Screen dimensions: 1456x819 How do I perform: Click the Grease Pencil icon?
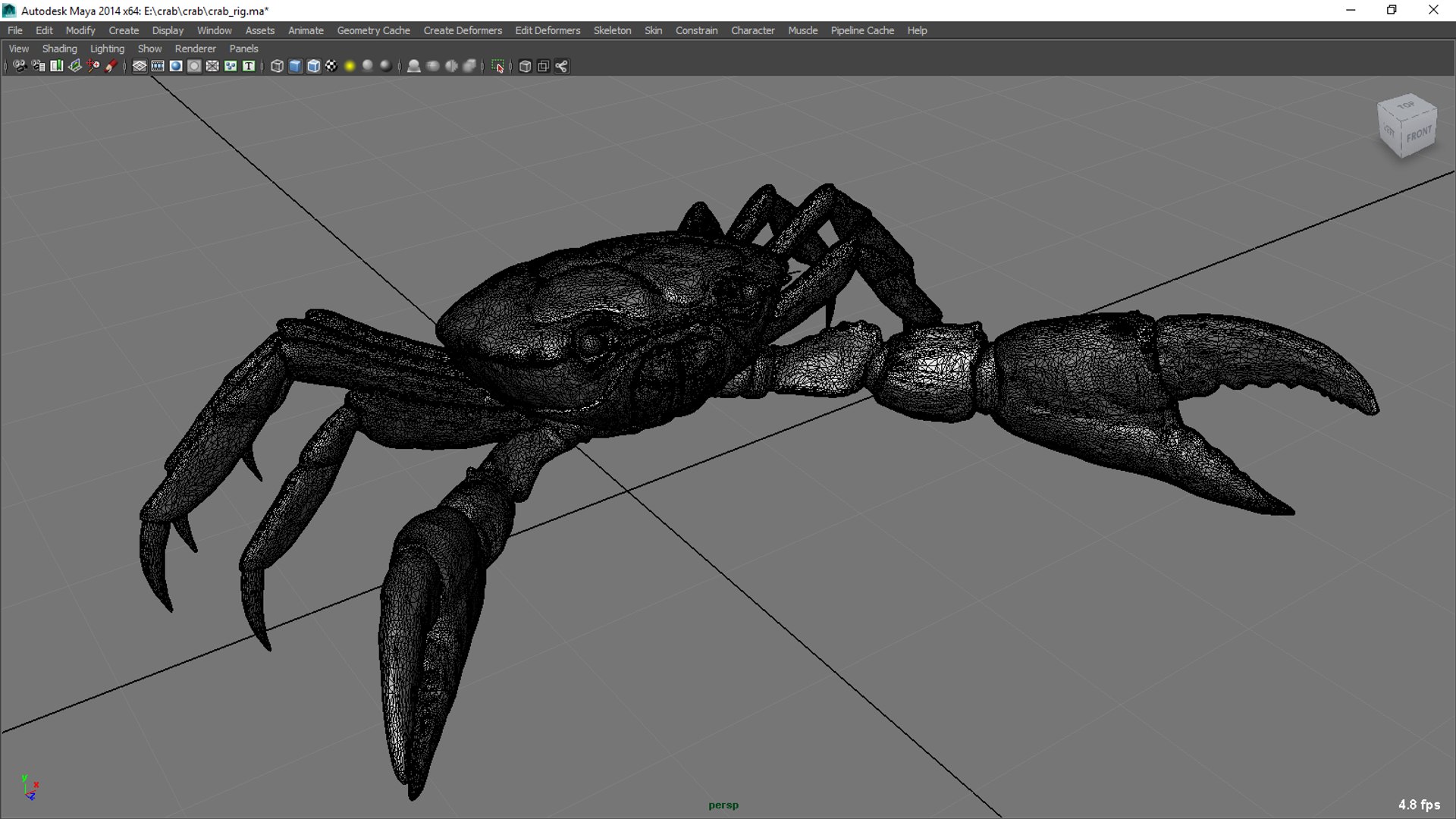point(111,66)
